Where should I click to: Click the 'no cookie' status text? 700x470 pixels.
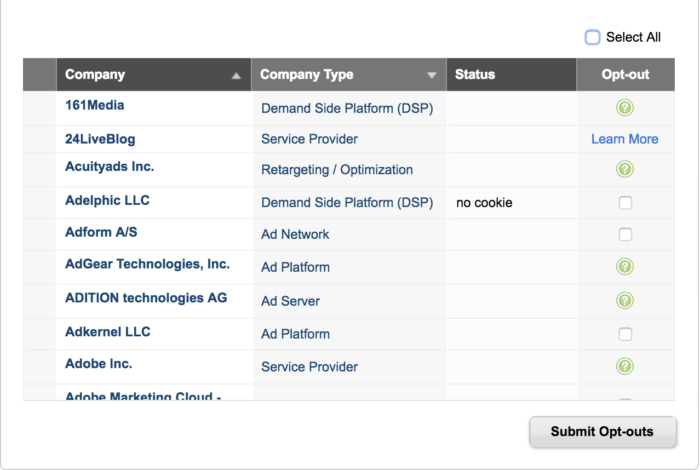[484, 203]
